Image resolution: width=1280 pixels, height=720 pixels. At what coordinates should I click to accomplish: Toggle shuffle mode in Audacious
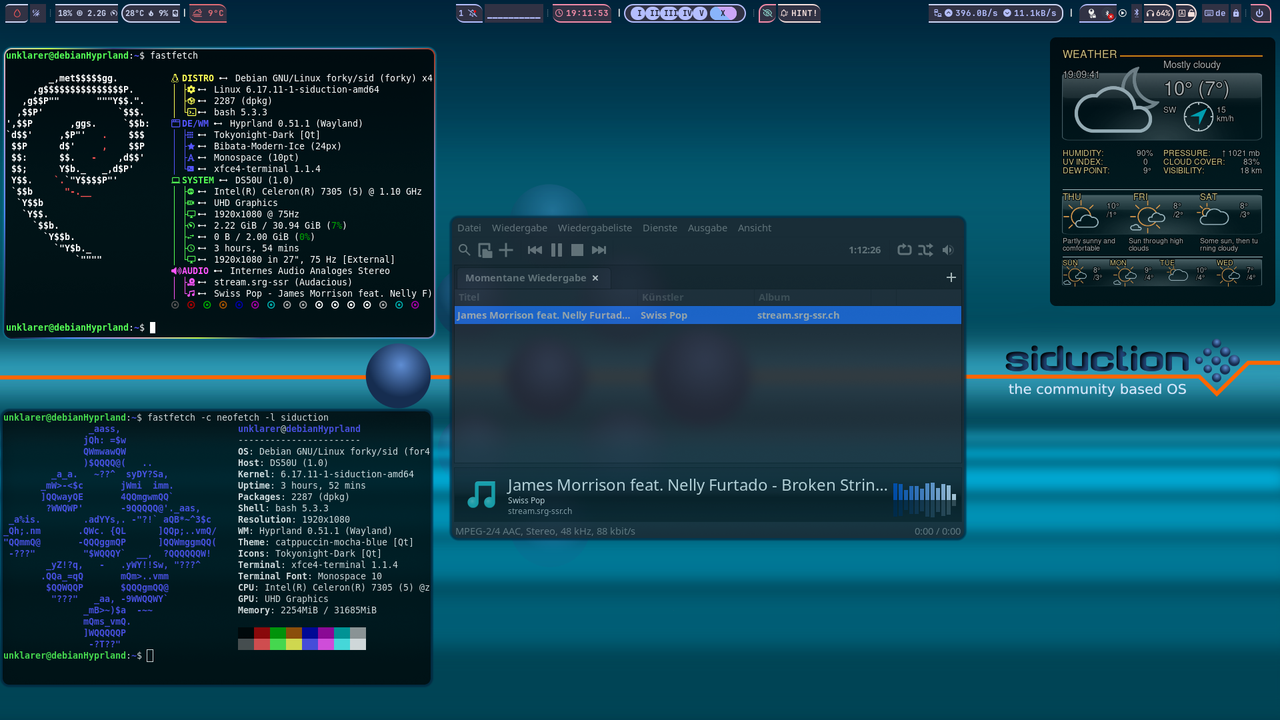point(926,250)
